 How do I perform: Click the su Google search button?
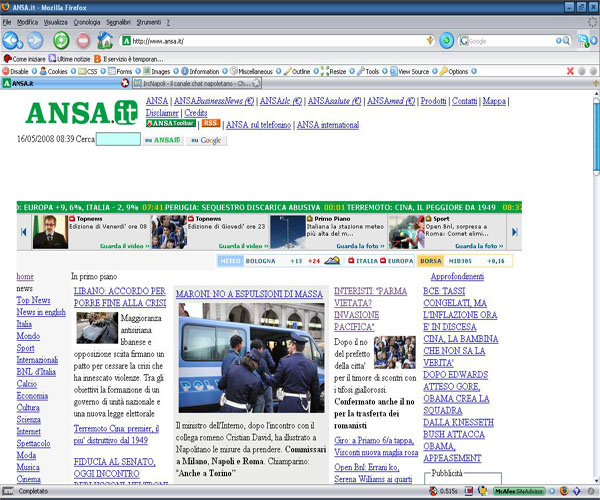click(x=206, y=140)
